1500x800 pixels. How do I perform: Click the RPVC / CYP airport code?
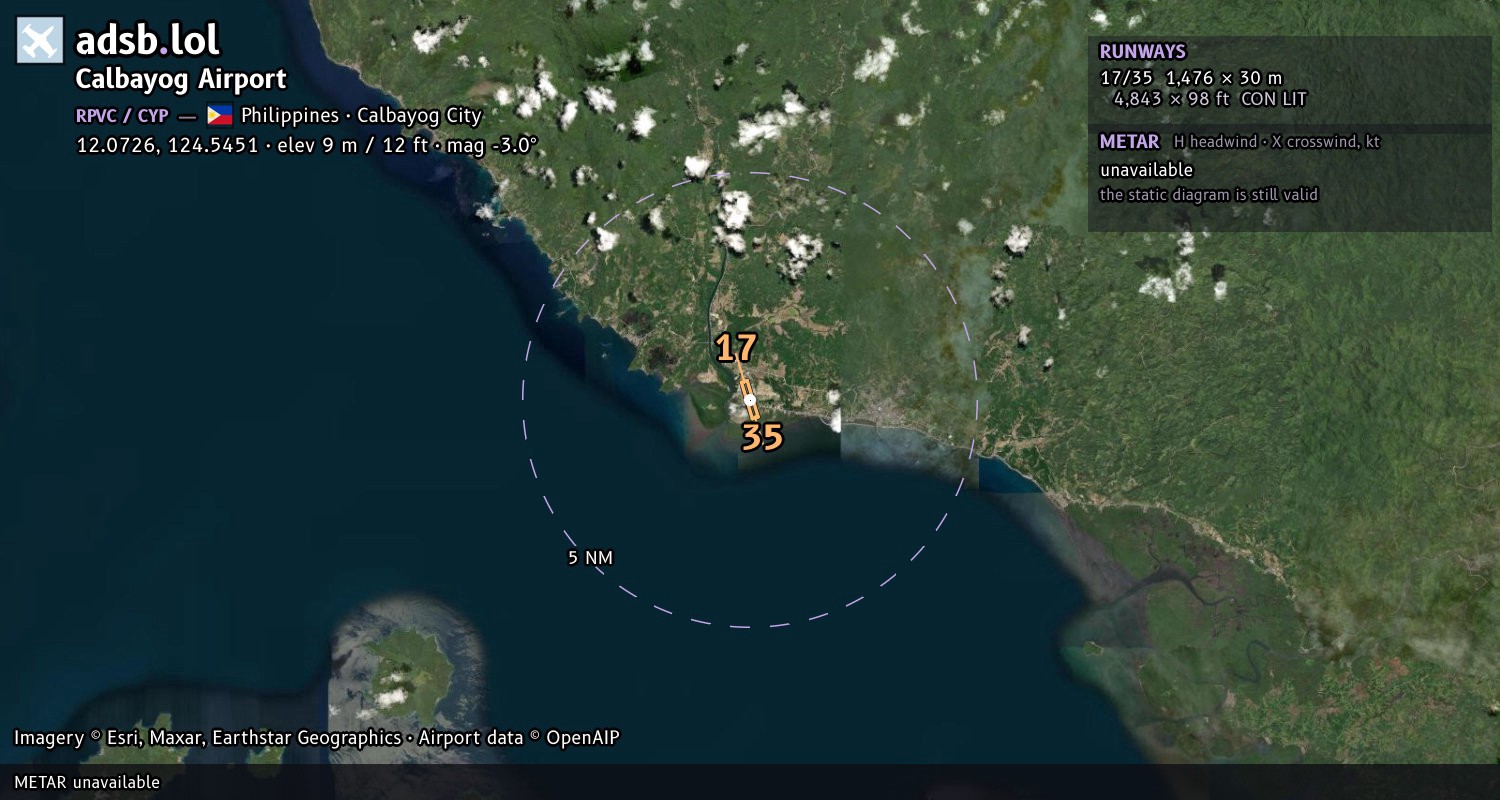coord(122,116)
